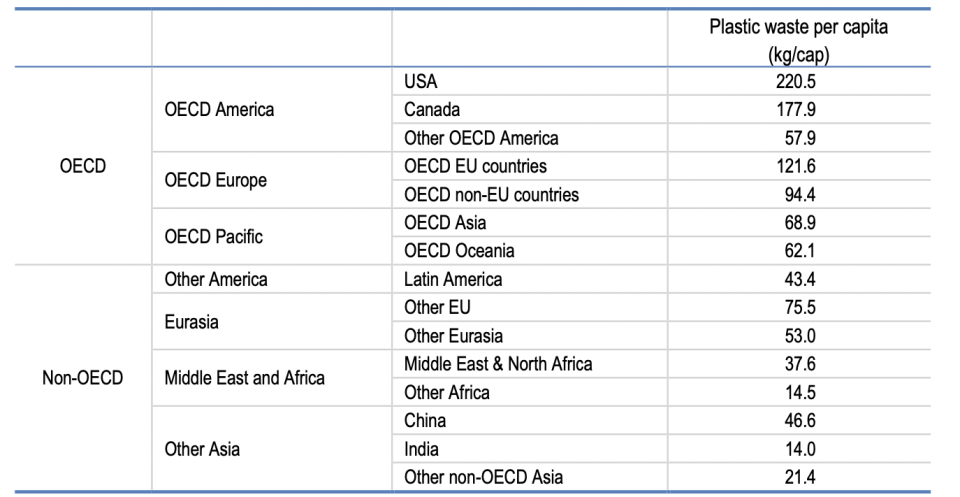Select the 'Latin America' cell
Screen dimensions: 960x497
tap(453, 279)
